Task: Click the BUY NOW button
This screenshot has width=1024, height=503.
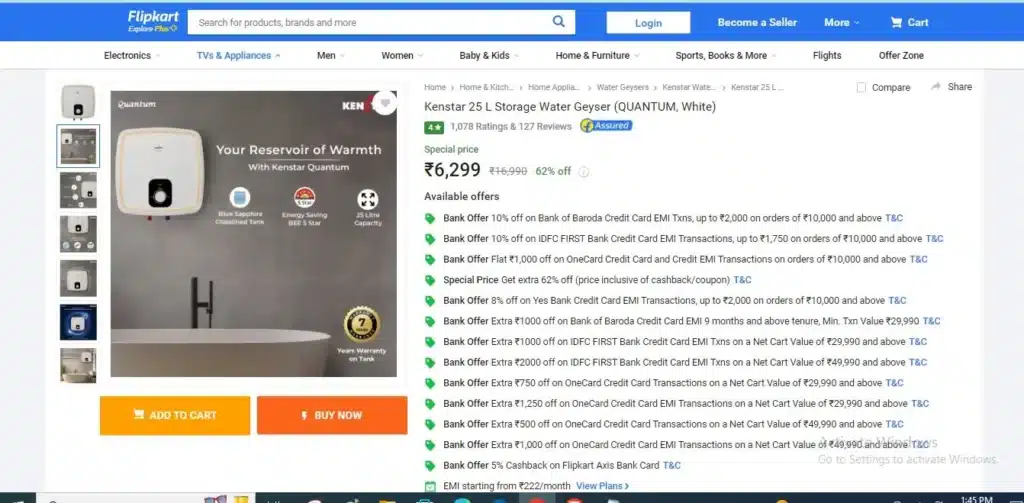Action: pyautogui.click(x=332, y=415)
